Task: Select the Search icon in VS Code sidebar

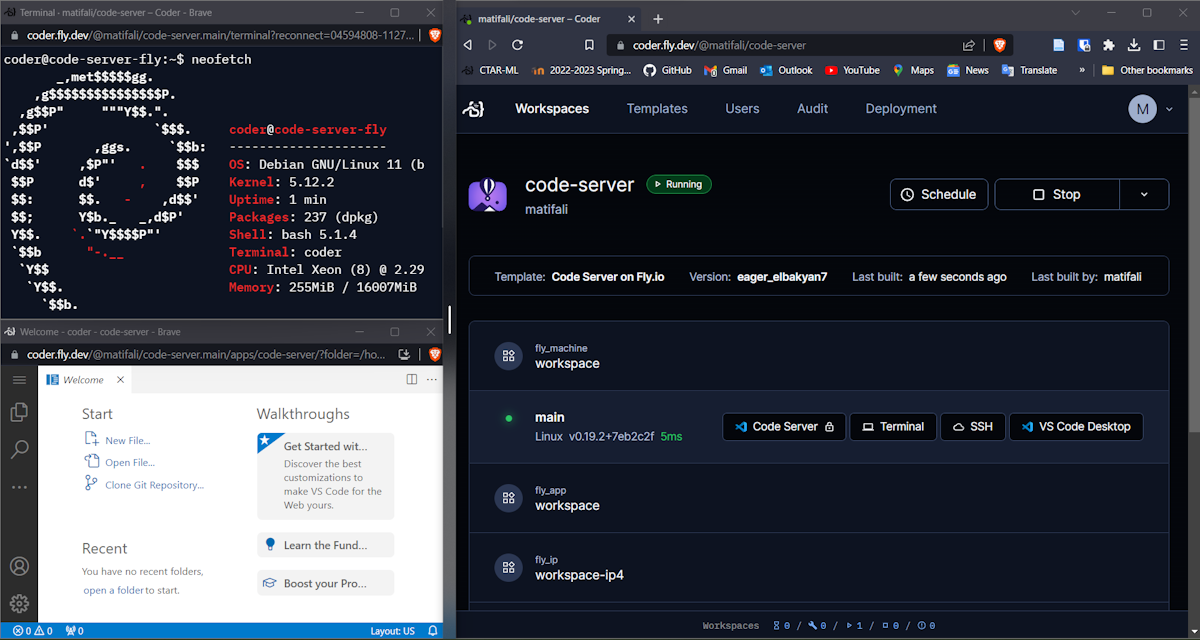Action: pyautogui.click(x=19, y=450)
